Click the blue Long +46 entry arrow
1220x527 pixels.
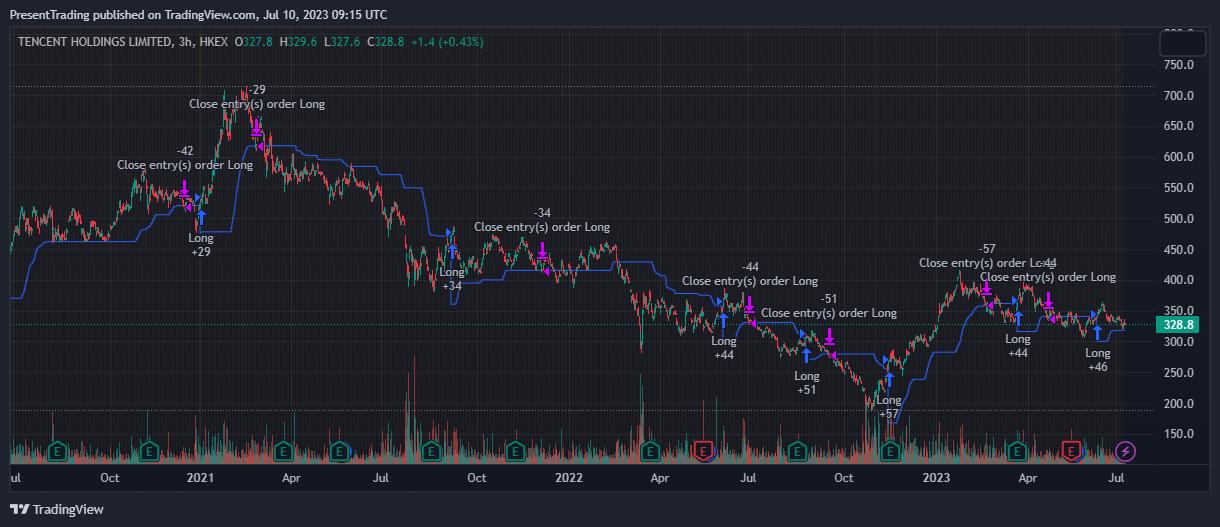[1097, 332]
